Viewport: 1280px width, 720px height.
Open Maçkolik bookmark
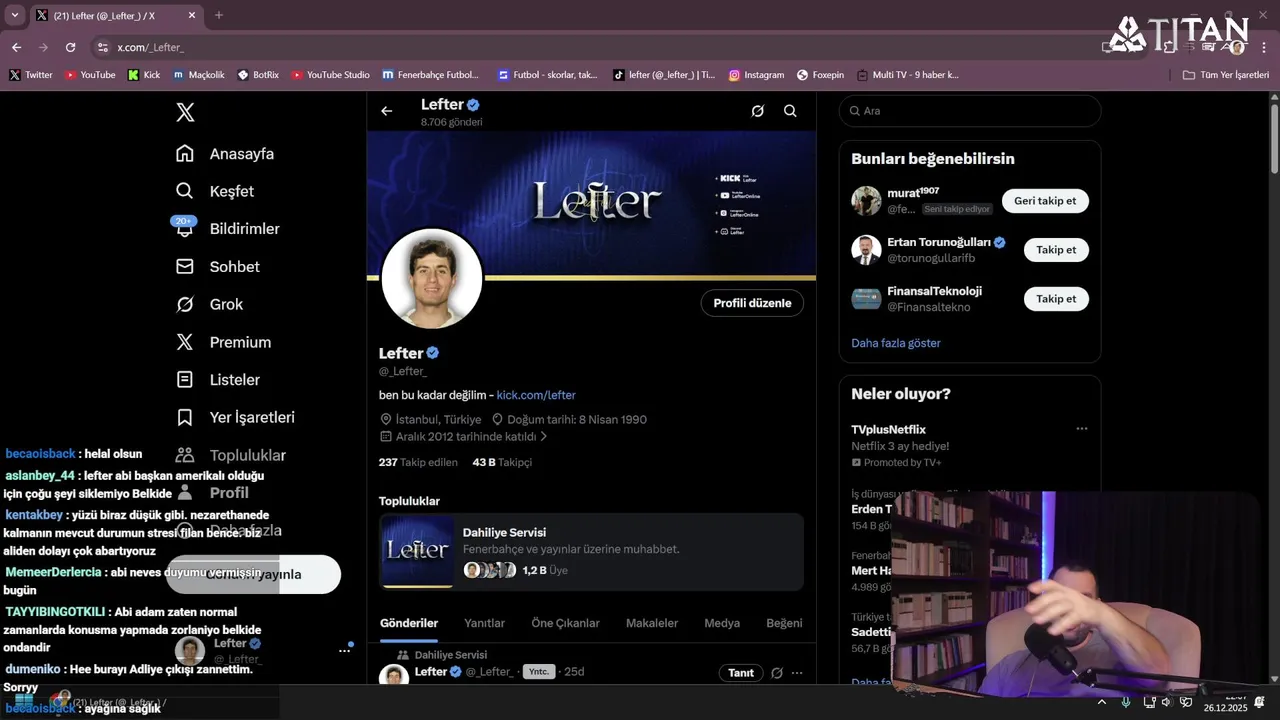click(199, 75)
